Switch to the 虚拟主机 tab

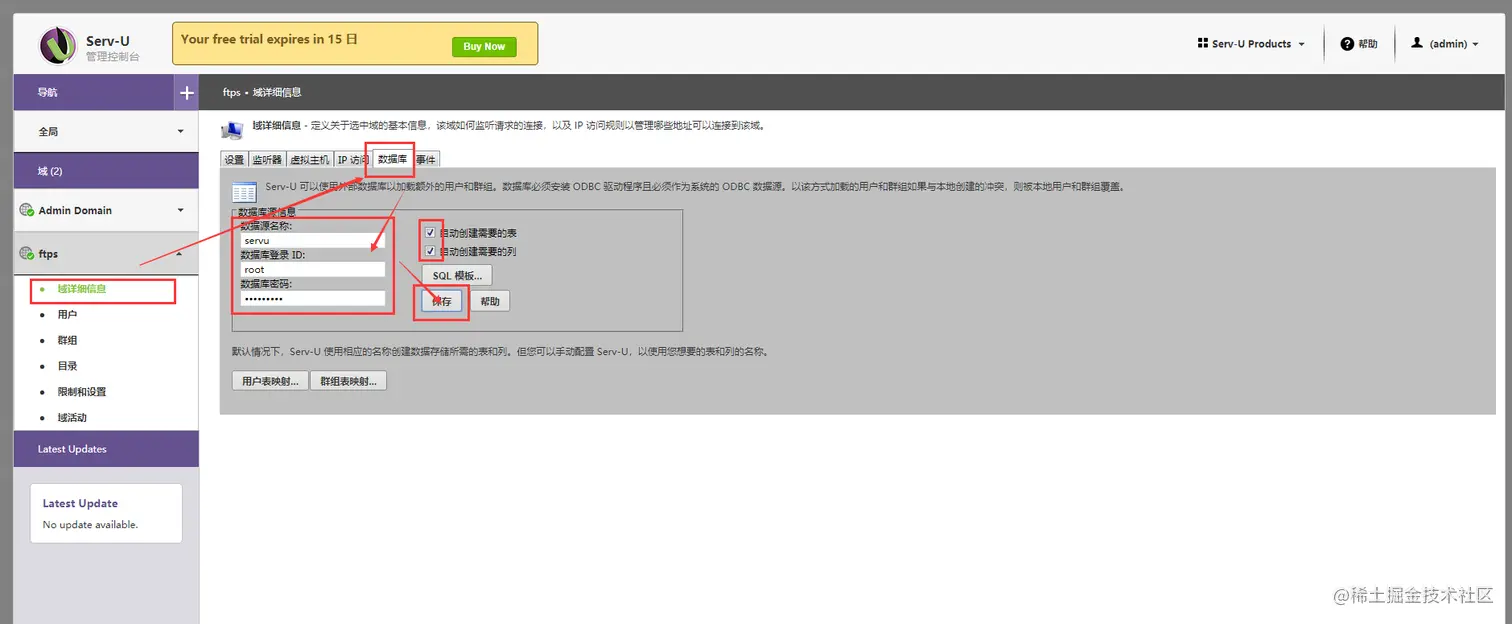tap(309, 159)
